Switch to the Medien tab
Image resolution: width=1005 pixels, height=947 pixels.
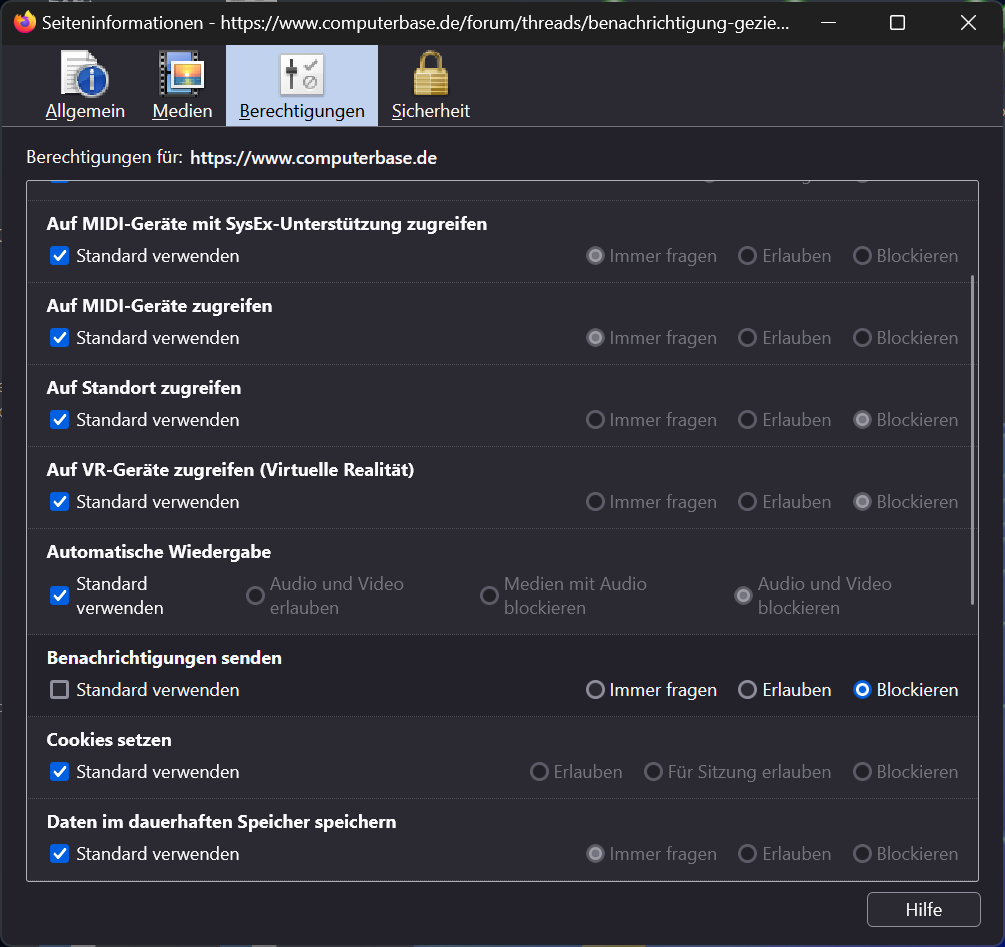[182, 86]
